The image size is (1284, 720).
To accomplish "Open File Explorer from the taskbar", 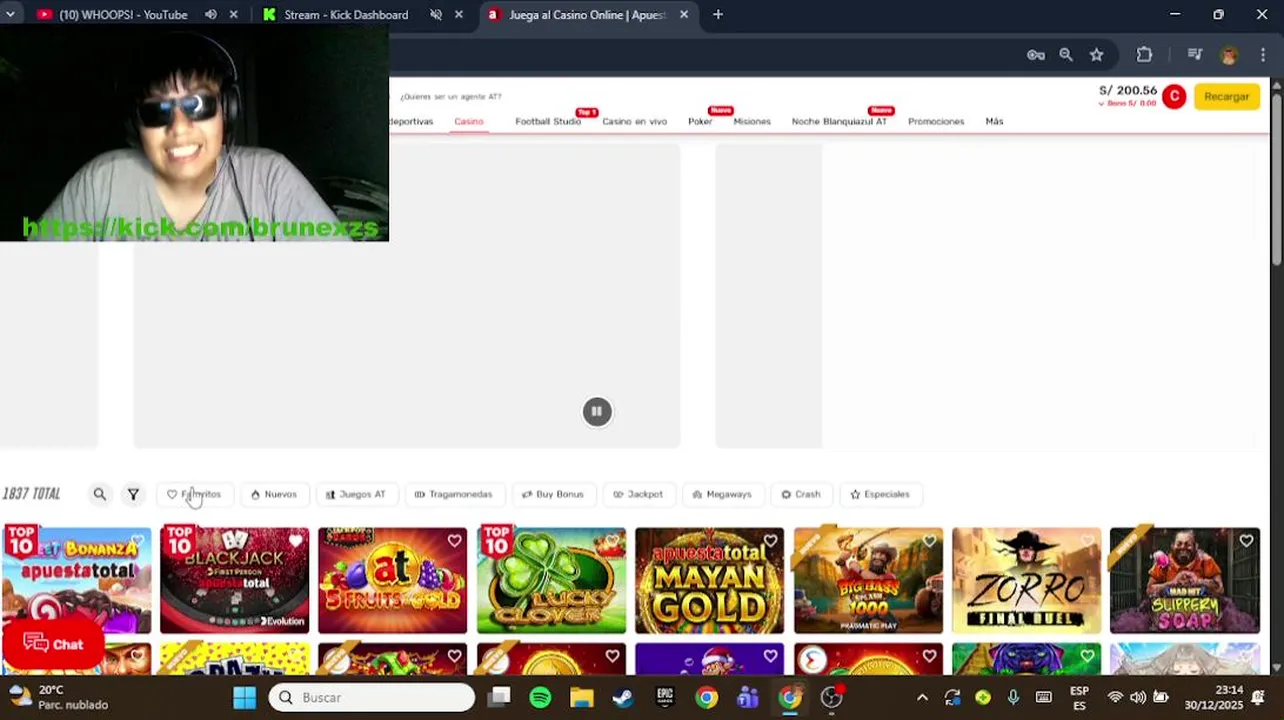I will tap(582, 697).
